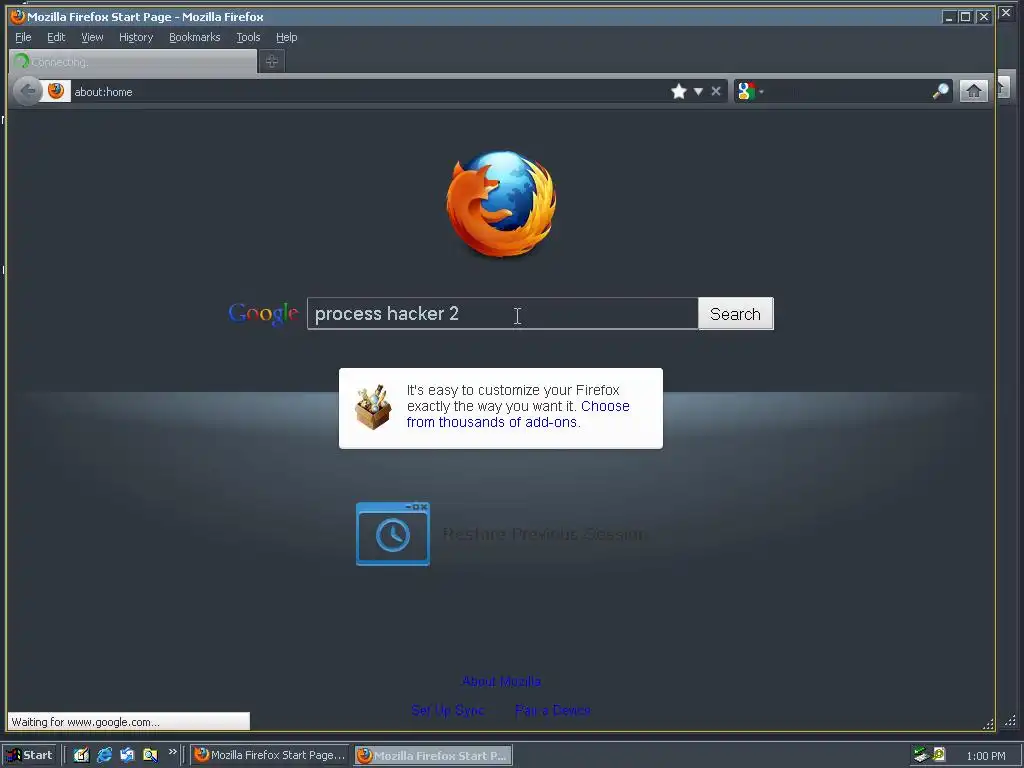
Task: Launch Internet Explorer from quick launch
Action: click(x=104, y=755)
